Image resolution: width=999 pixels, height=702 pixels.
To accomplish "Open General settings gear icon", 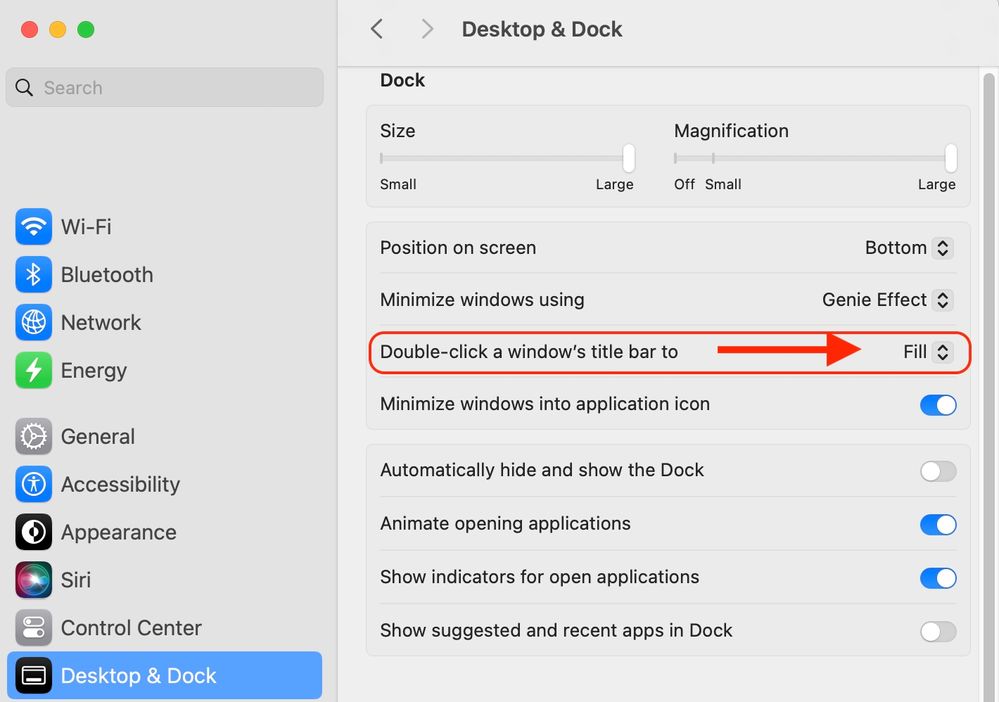I will 34,437.
